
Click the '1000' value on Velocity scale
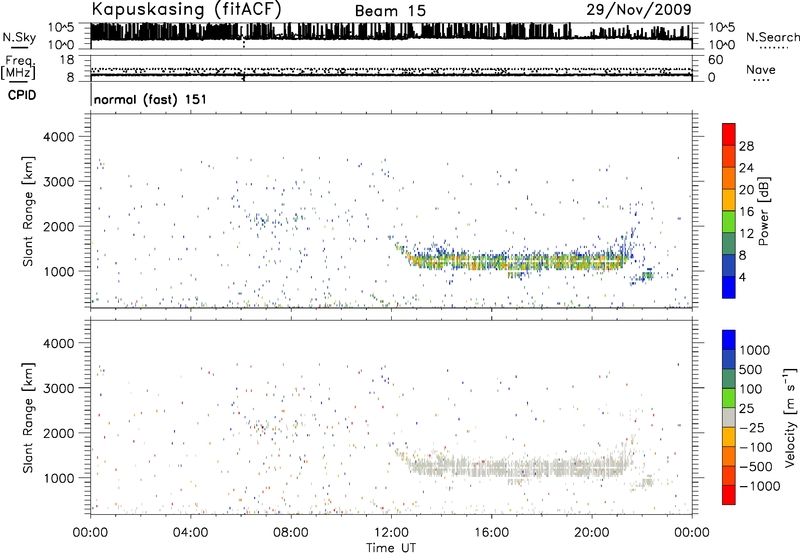(755, 350)
